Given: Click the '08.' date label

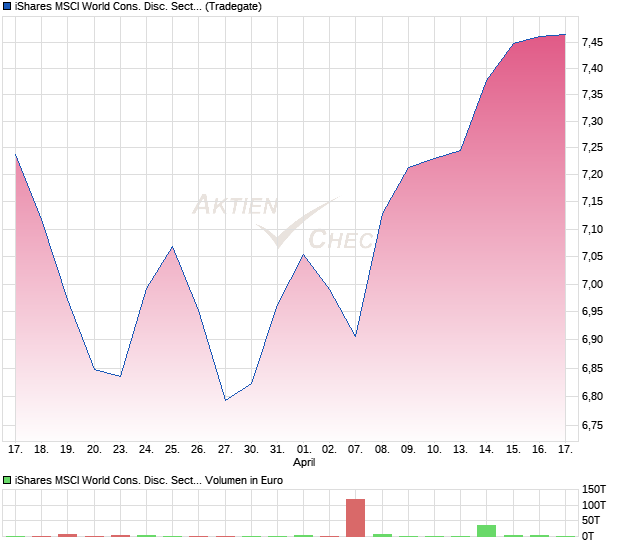Looking at the screenshot, I should (x=382, y=449).
